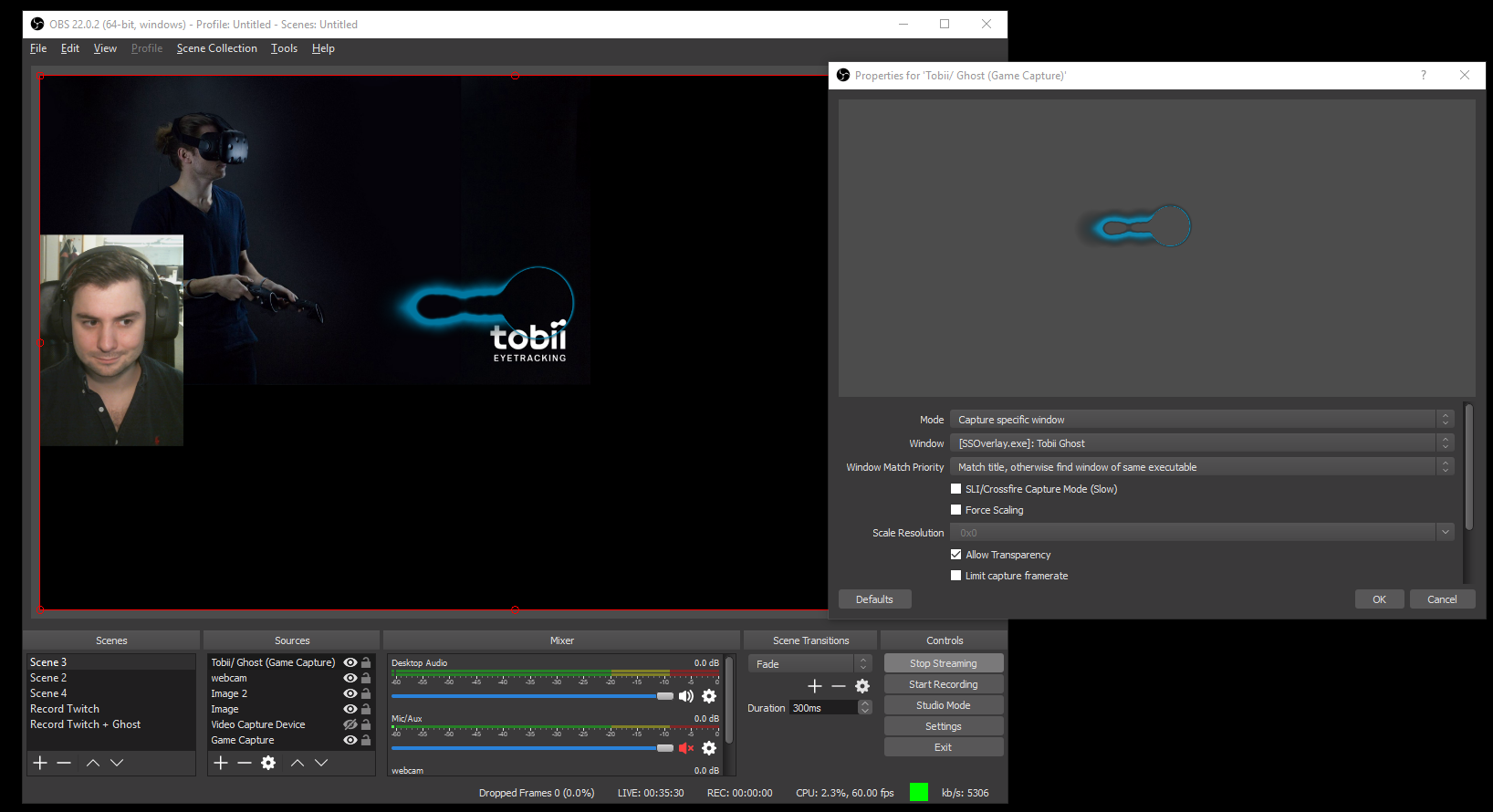Click Properties dialog vertical scrollbar
This screenshot has height=812, width=1493.
coord(1468,467)
